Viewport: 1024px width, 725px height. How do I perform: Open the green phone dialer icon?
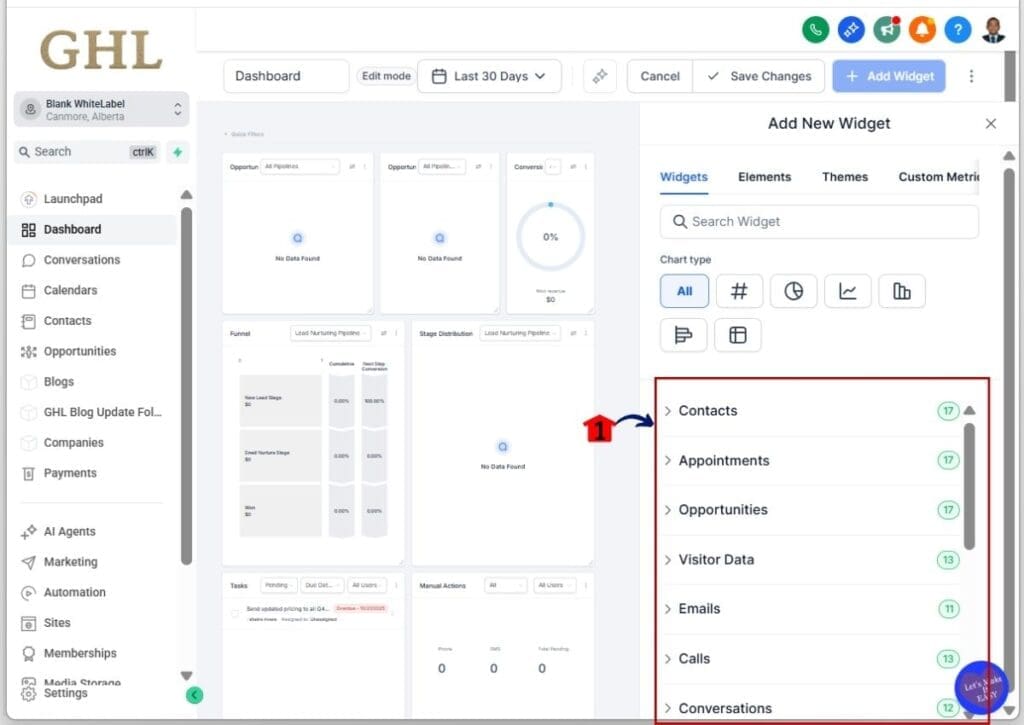[x=815, y=30]
